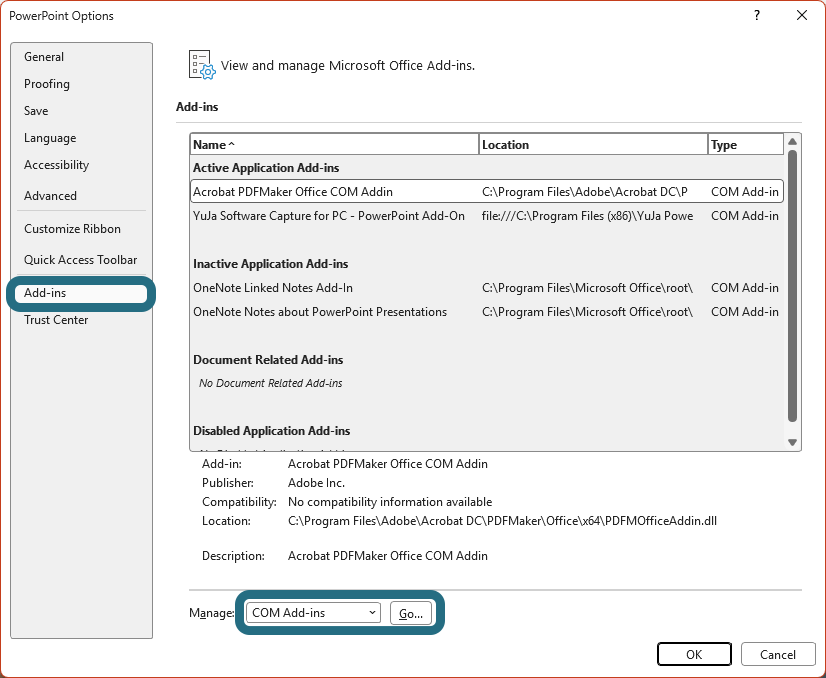Image resolution: width=826 pixels, height=678 pixels.
Task: Click 'No compatibility information available' text
Action: (390, 502)
